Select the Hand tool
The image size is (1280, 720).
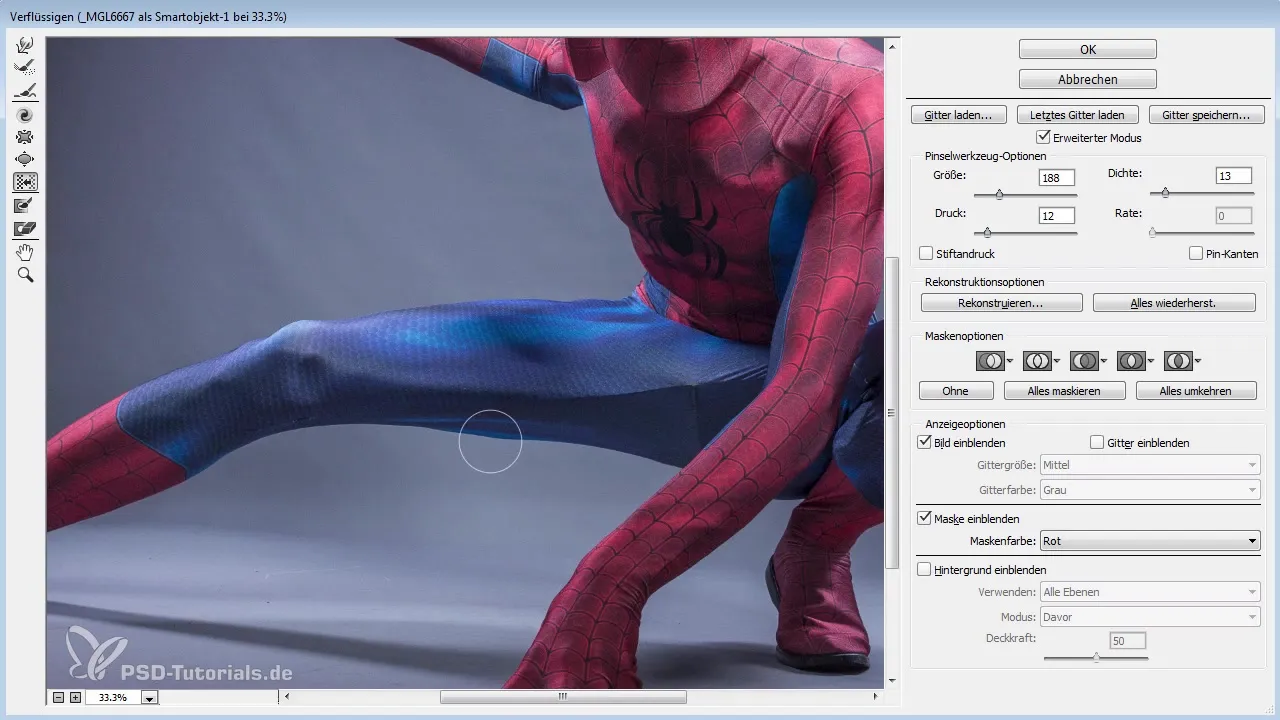[x=25, y=251]
